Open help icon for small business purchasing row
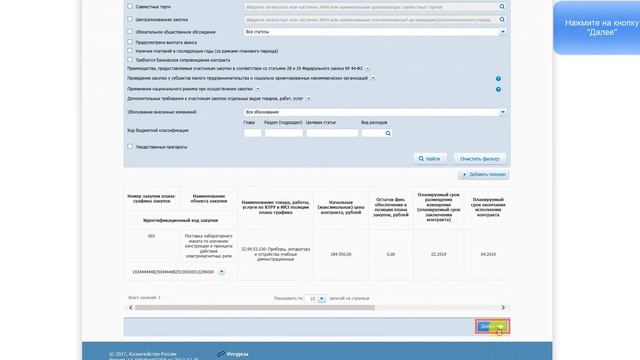640x360 pixels. [498, 78]
